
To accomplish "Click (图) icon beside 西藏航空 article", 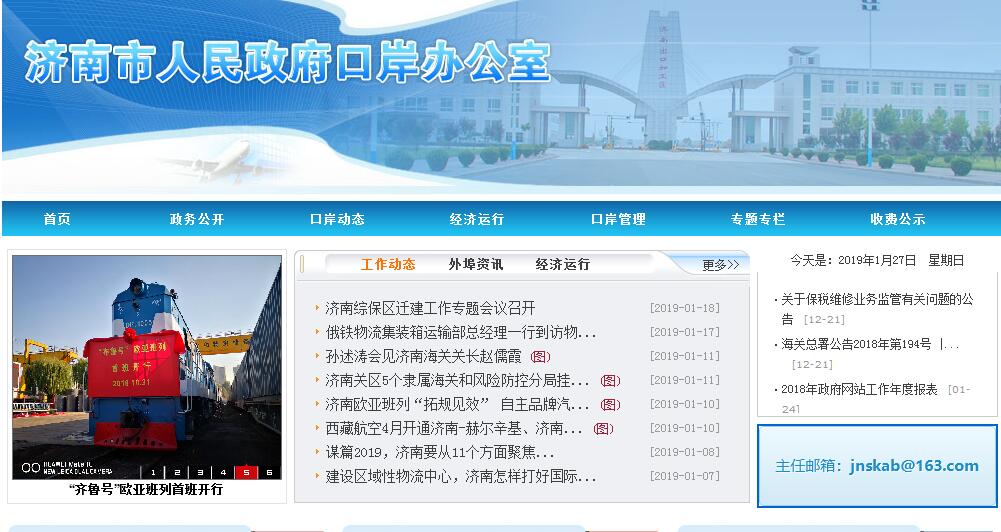I will (603, 428).
